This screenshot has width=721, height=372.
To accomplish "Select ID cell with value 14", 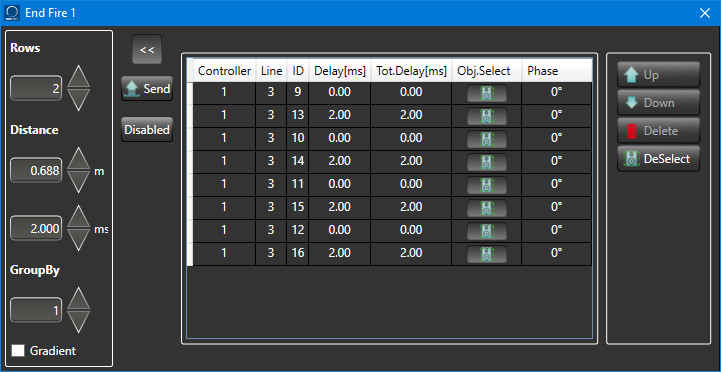I will pyautogui.click(x=298, y=161).
